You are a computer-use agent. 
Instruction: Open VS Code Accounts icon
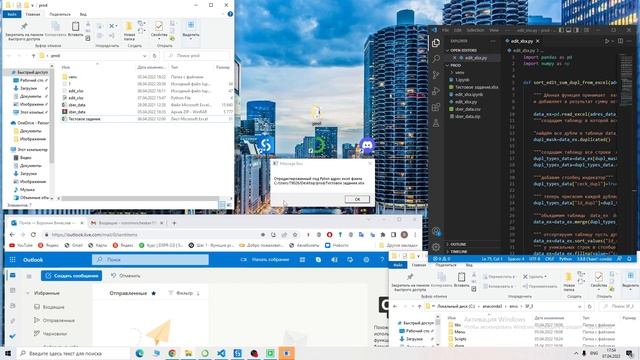point(436,231)
